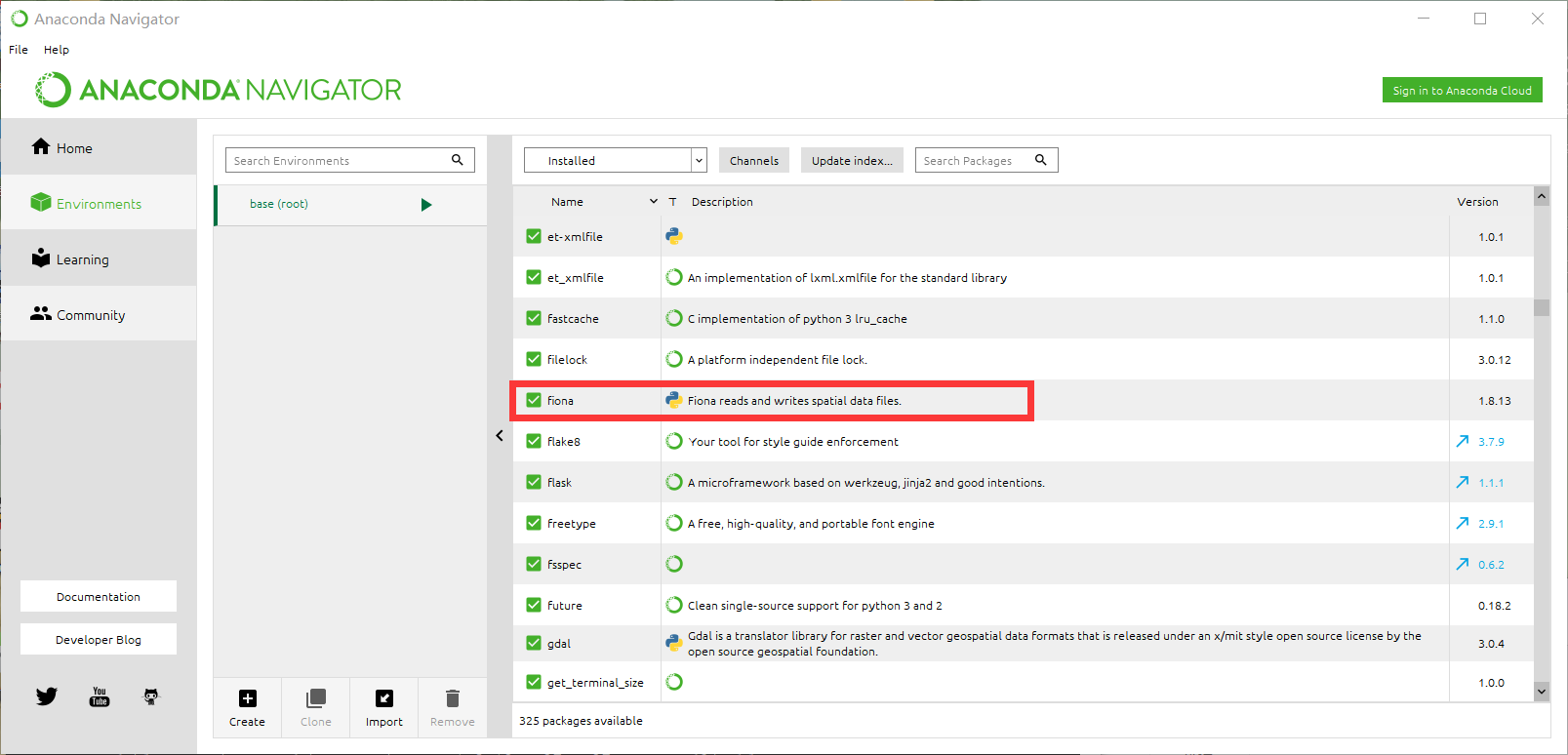
Task: Click the search packages magnifier icon
Action: coord(1040,160)
